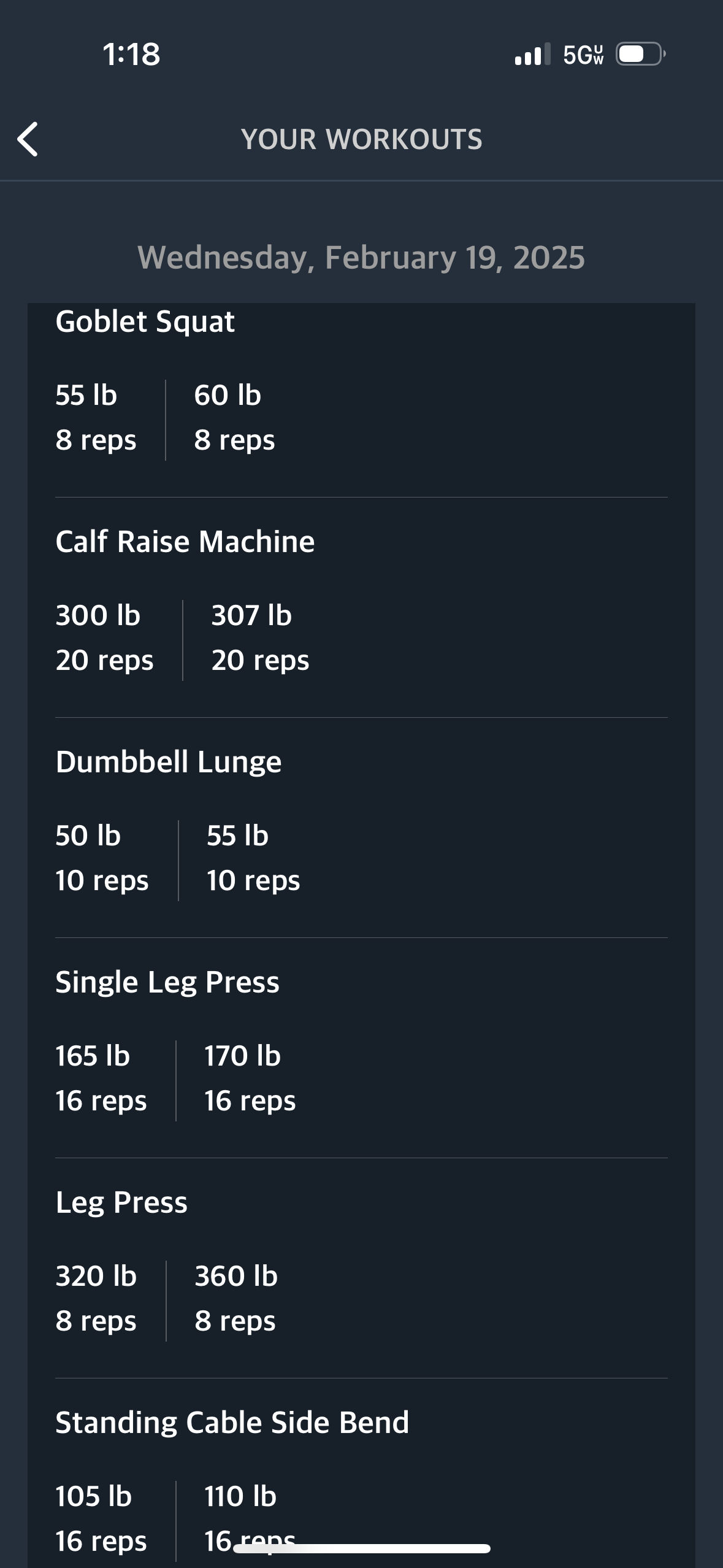The image size is (723, 1568).
Task: Tap the home indicator bar
Action: click(x=361, y=1549)
